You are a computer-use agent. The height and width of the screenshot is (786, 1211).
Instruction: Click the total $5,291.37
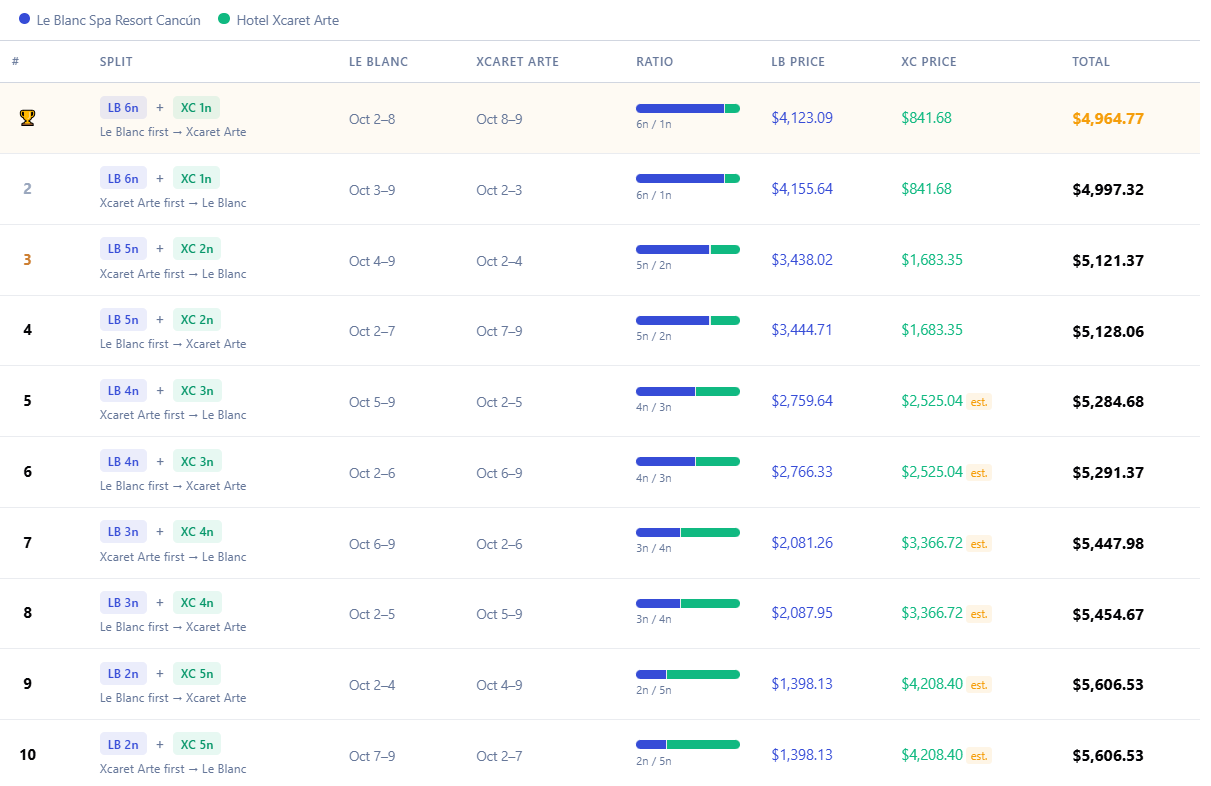point(1108,473)
